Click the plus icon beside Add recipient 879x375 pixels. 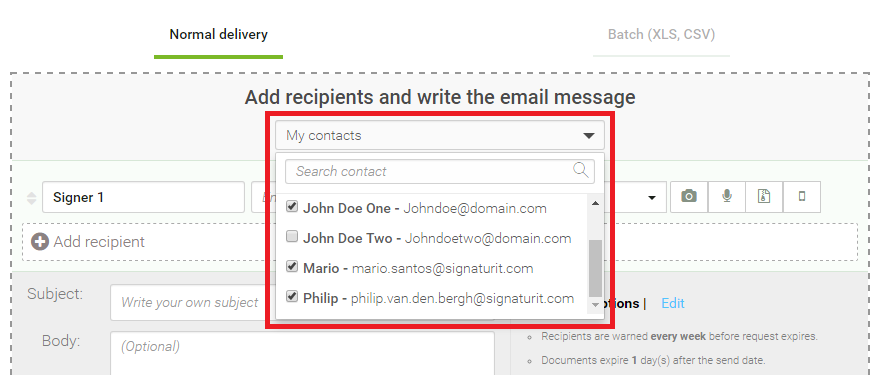click(40, 242)
